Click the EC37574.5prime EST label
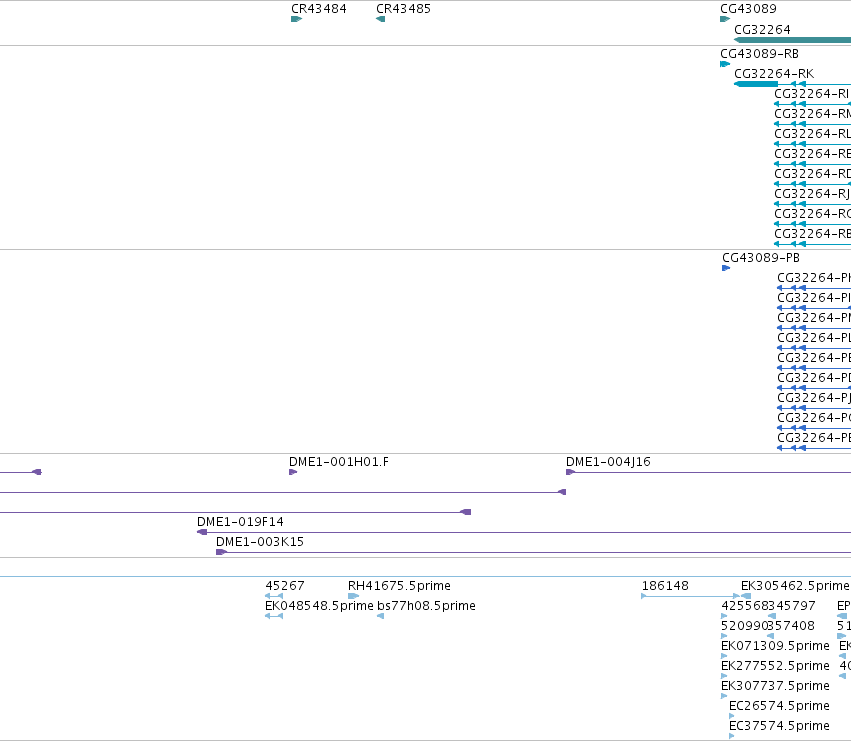Image resolution: width=851 pixels, height=741 pixels. click(779, 726)
